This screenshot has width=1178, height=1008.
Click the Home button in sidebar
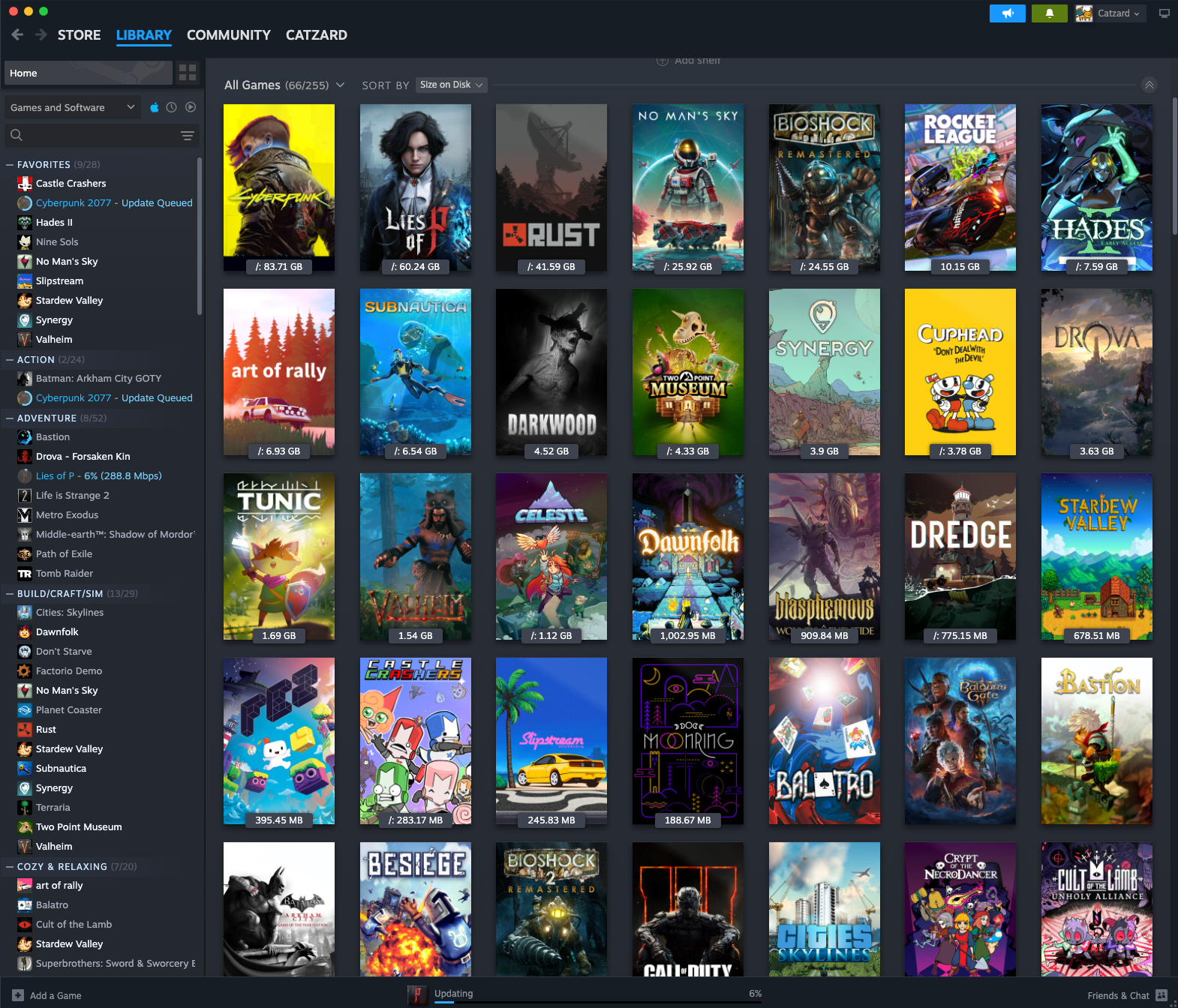[x=88, y=73]
